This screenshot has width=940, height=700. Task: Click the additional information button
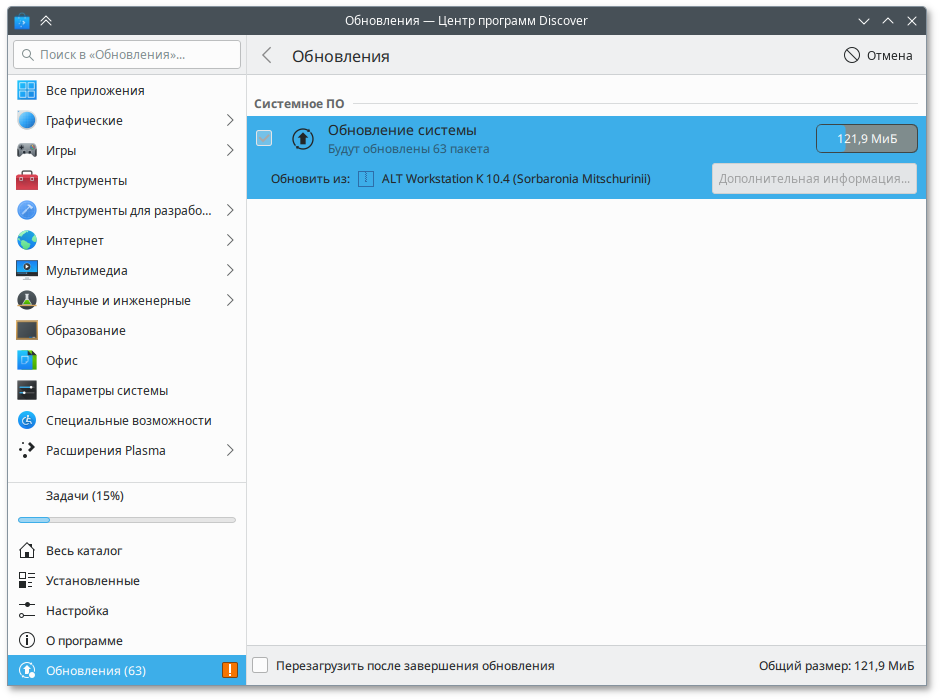[x=814, y=179]
